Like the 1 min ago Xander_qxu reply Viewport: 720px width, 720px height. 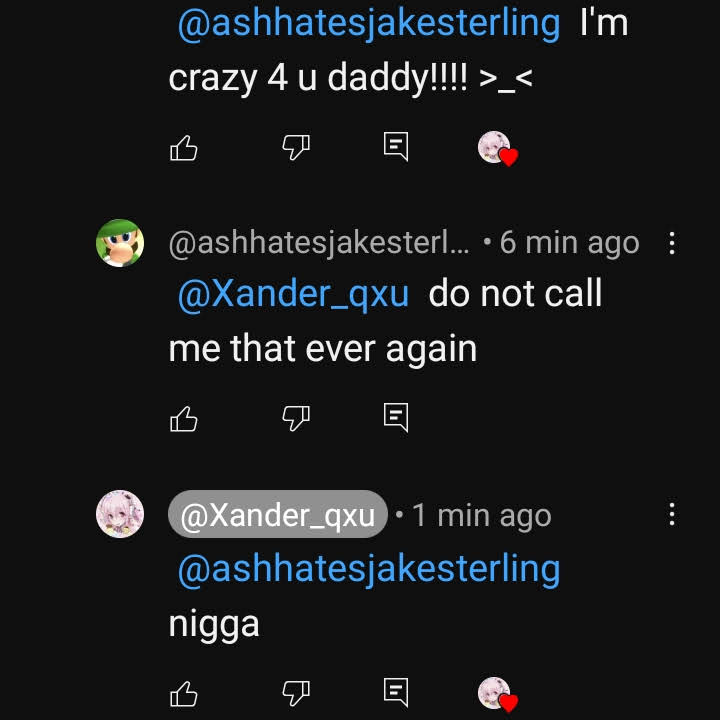coord(184,693)
